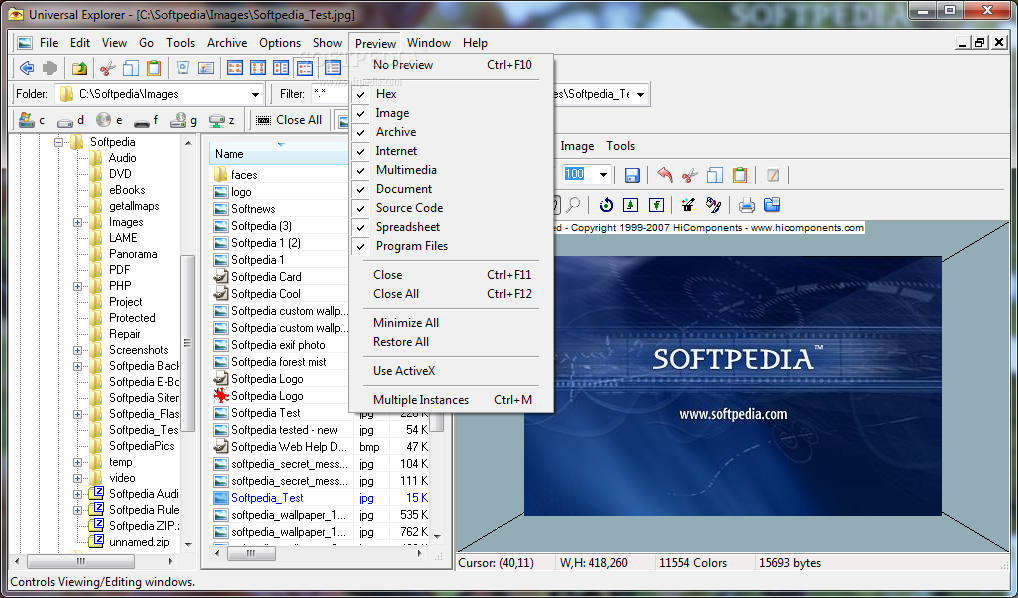Screen dimensions: 1018x598
Task: Open the properties card icon
Action: coord(206,68)
